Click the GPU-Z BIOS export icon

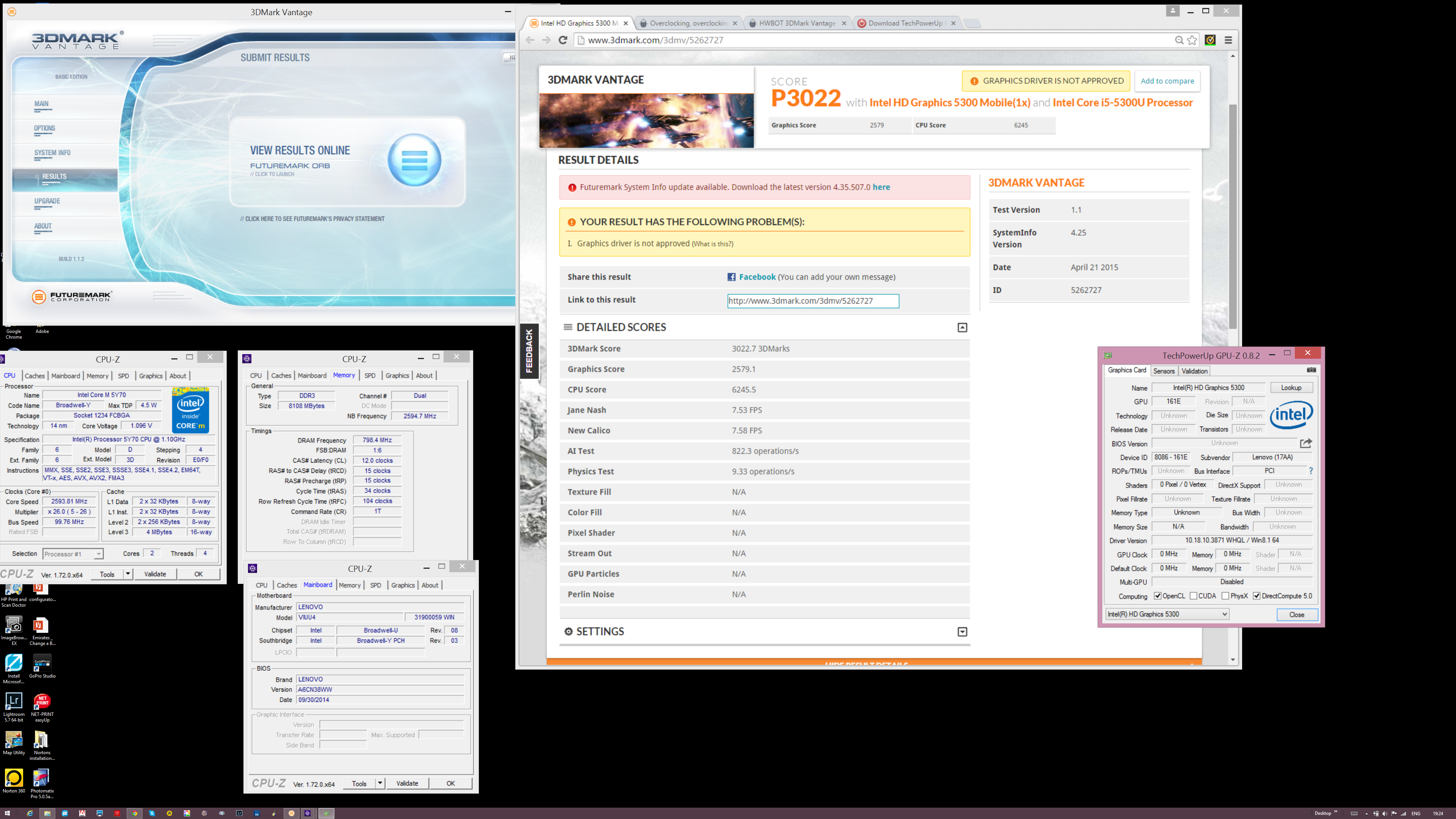point(1305,443)
